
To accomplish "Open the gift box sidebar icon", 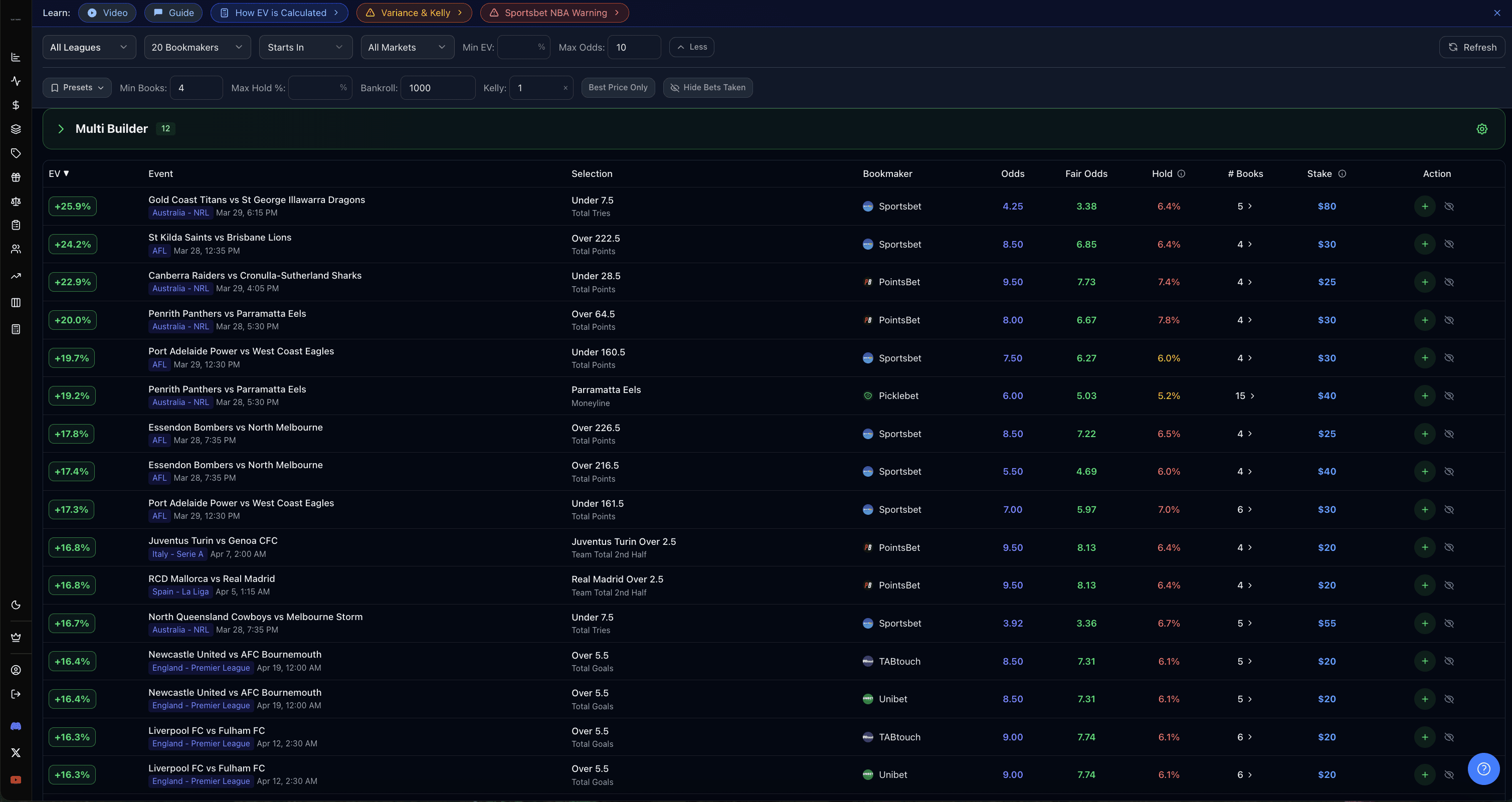I will pos(16,177).
